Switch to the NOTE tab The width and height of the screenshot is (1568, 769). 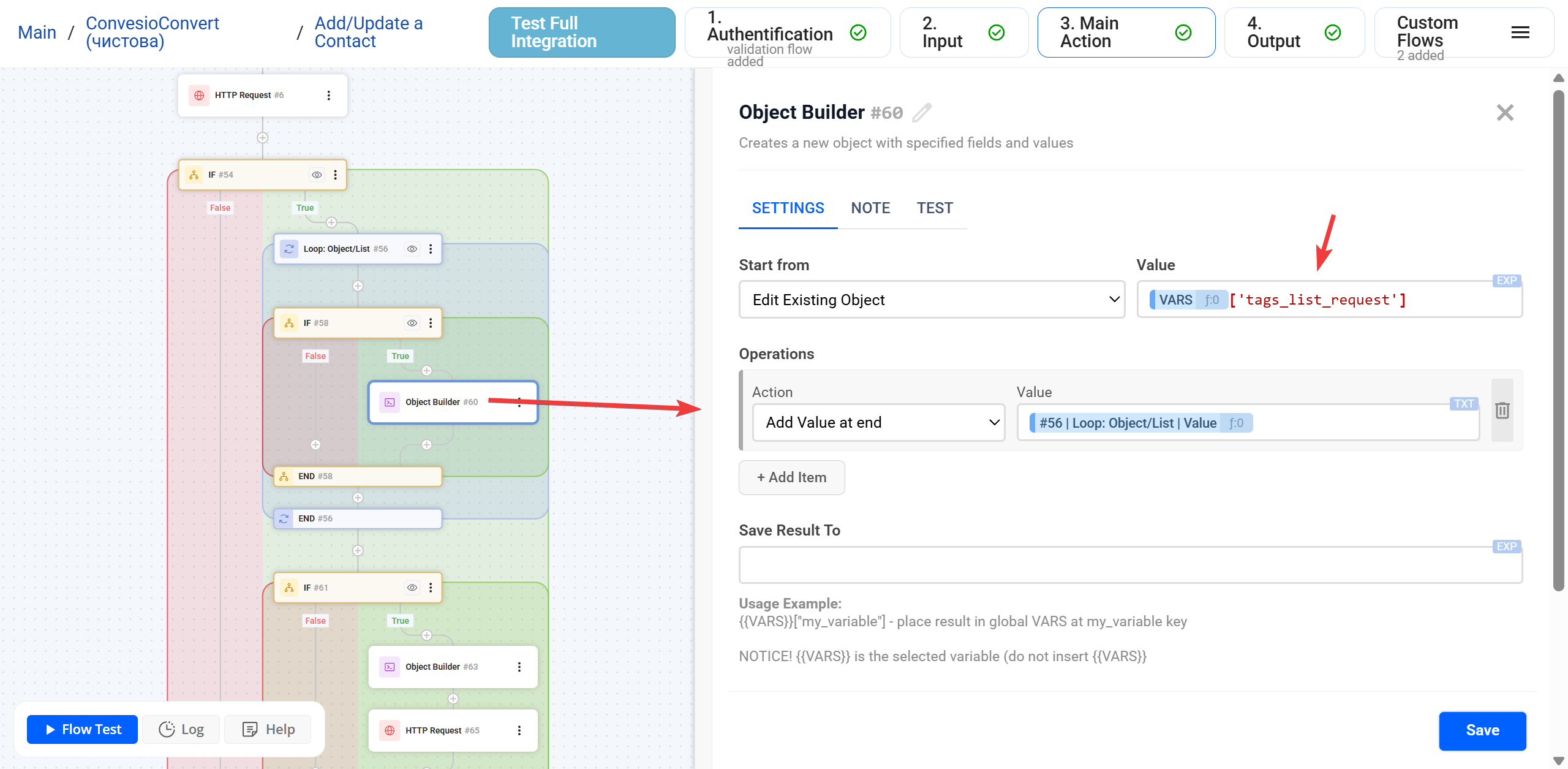tap(870, 208)
